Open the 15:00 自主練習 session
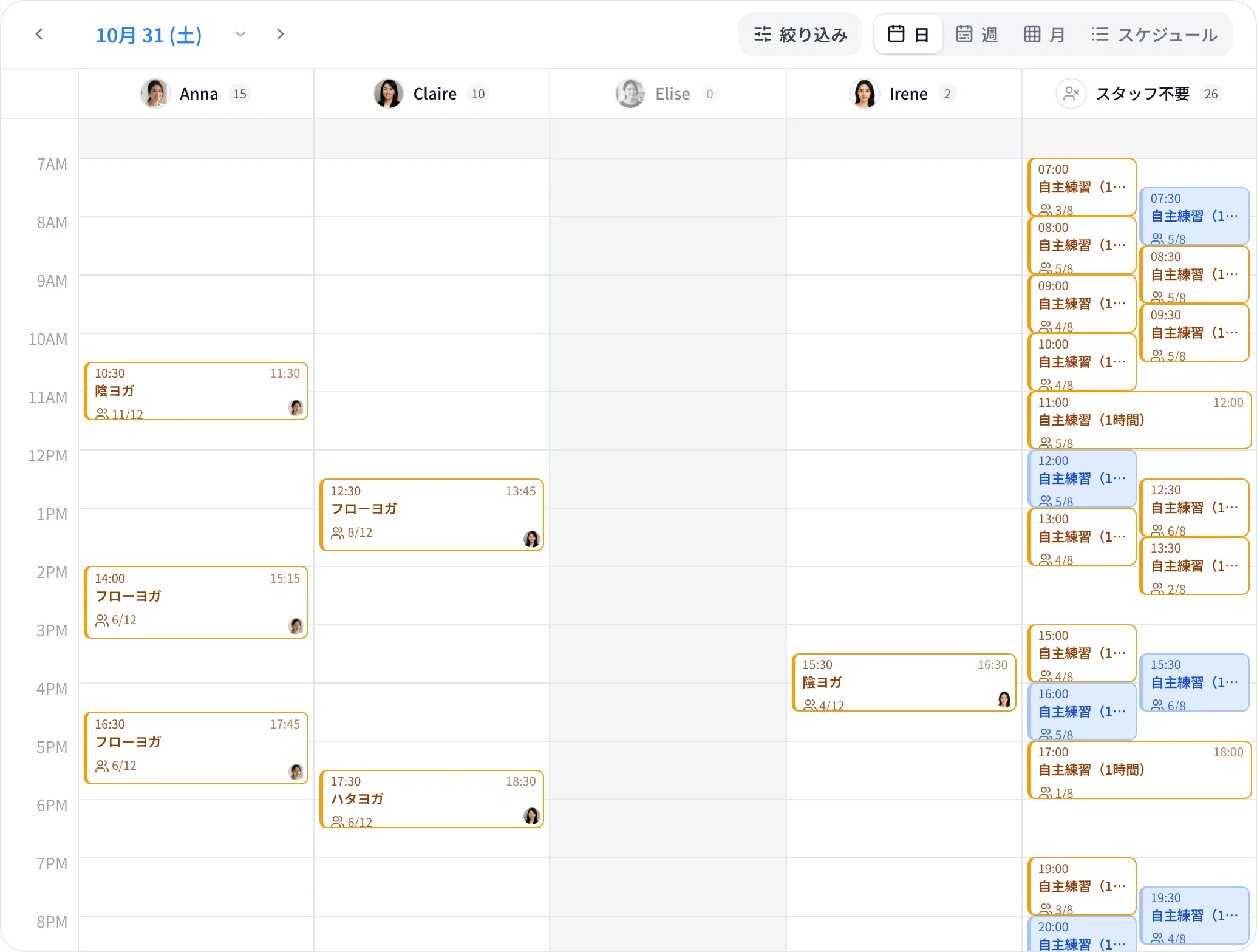Image resolution: width=1257 pixels, height=952 pixels. pyautogui.click(x=1082, y=653)
